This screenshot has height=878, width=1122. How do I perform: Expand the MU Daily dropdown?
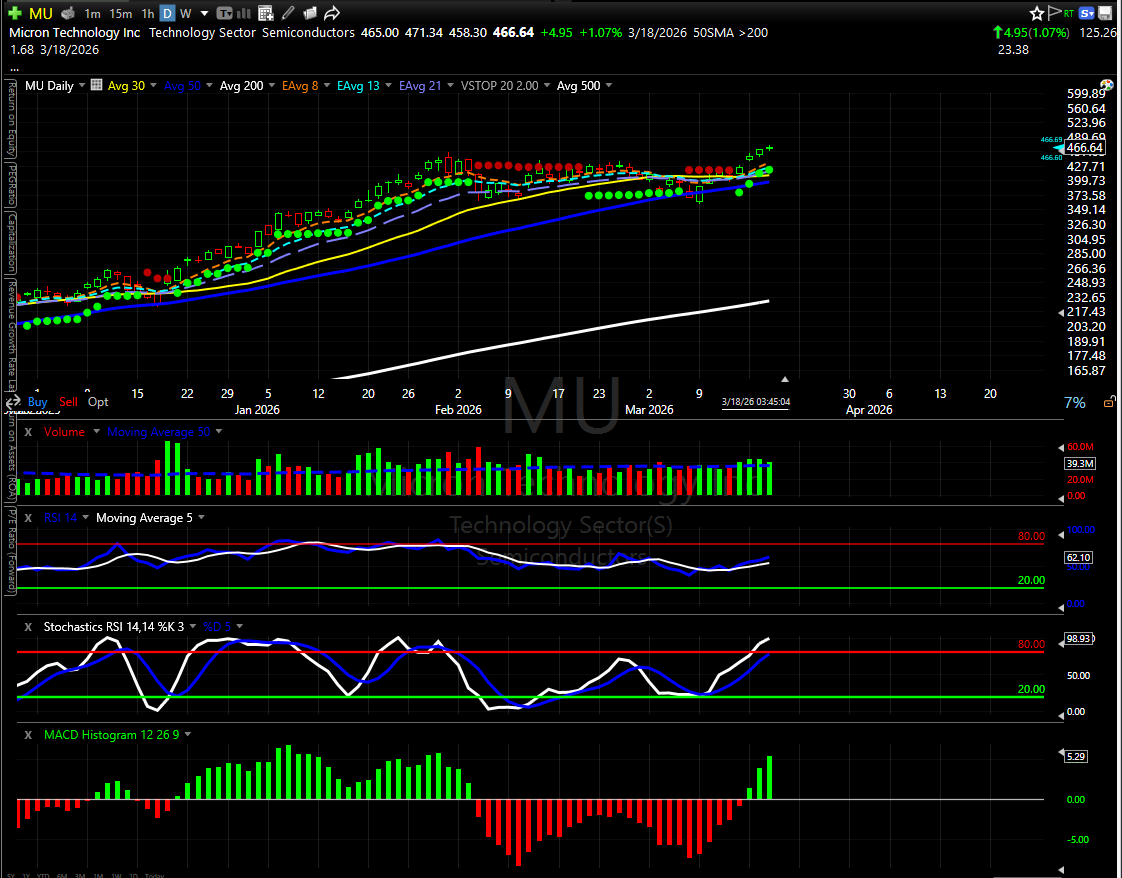[82, 85]
